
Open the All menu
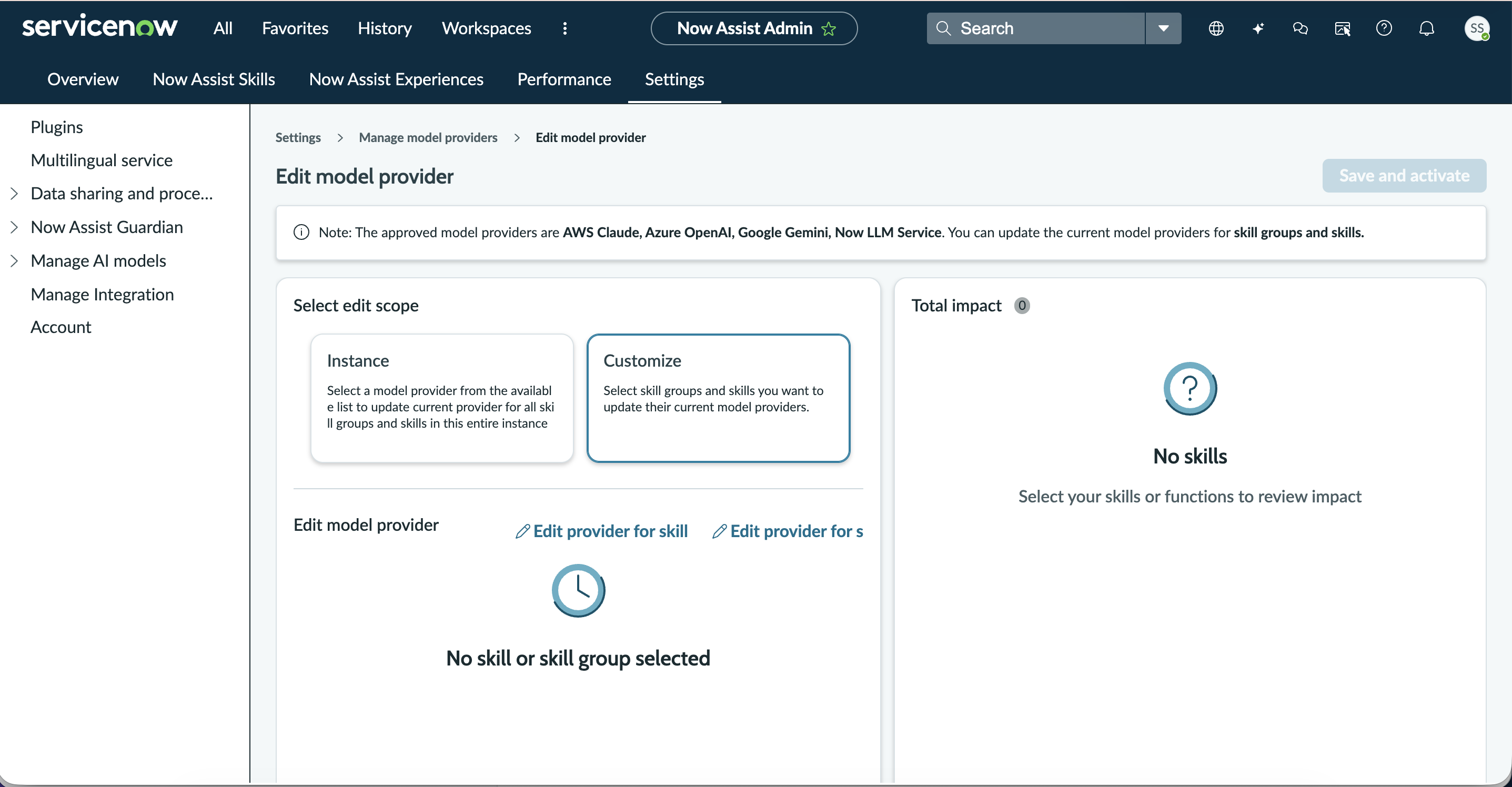click(223, 28)
